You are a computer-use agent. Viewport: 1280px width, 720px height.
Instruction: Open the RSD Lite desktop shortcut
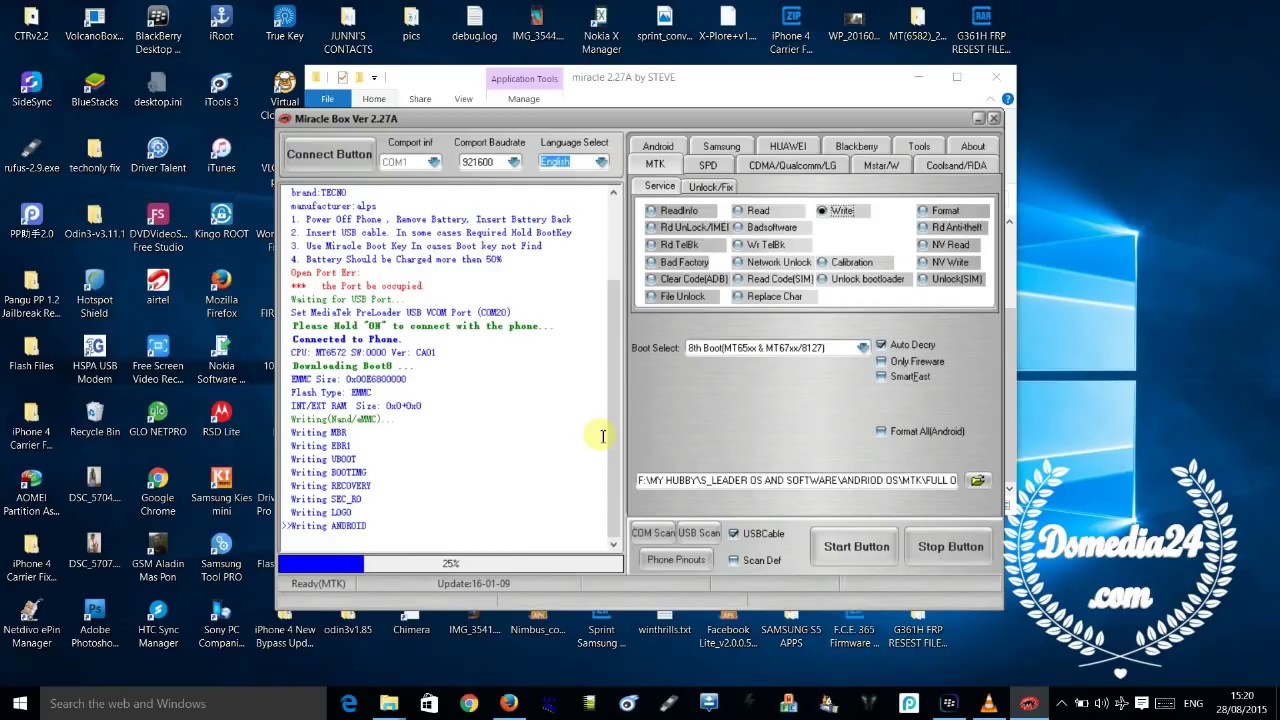point(221,420)
